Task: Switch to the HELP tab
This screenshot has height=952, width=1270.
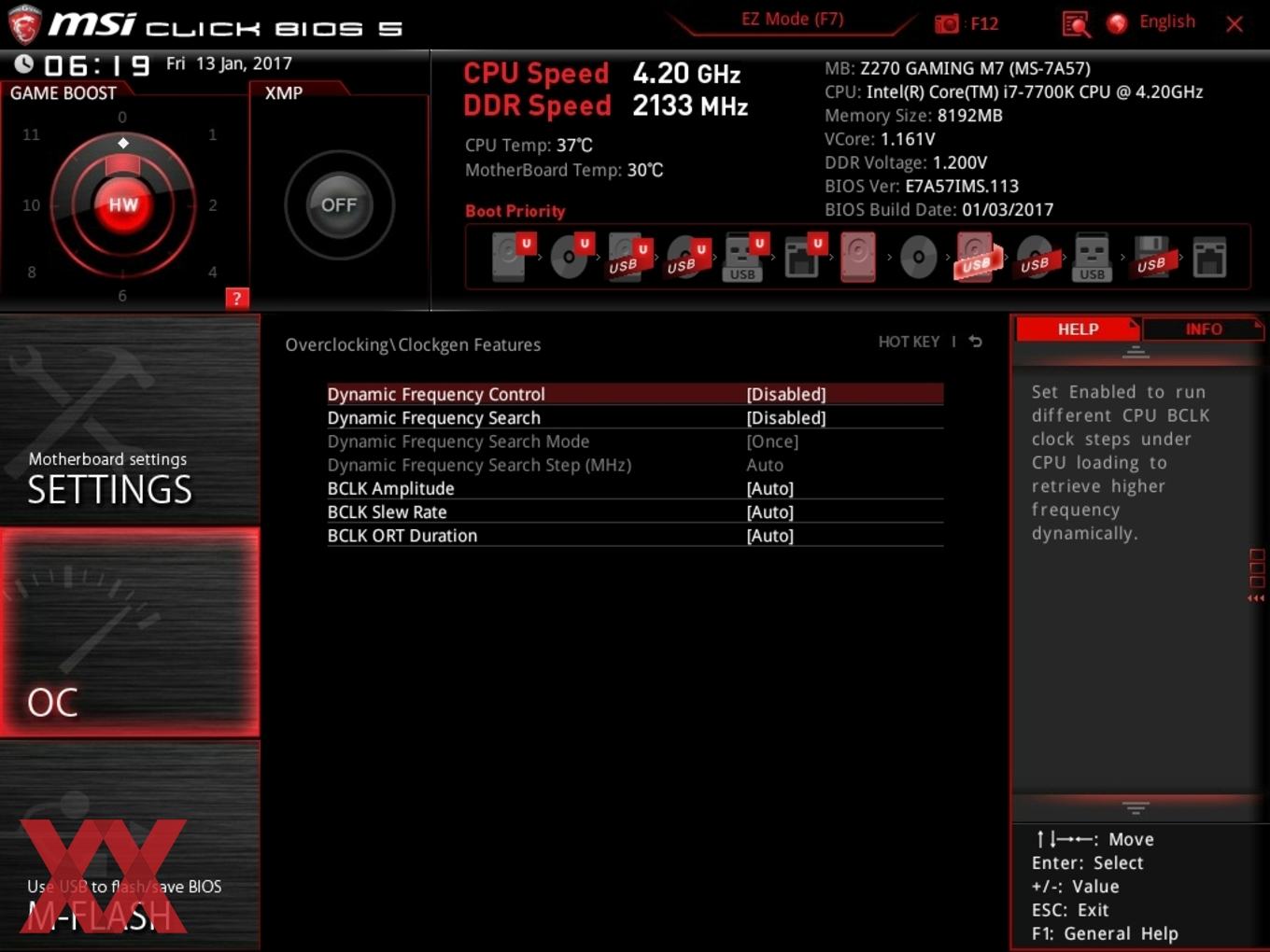Action: (x=1078, y=329)
